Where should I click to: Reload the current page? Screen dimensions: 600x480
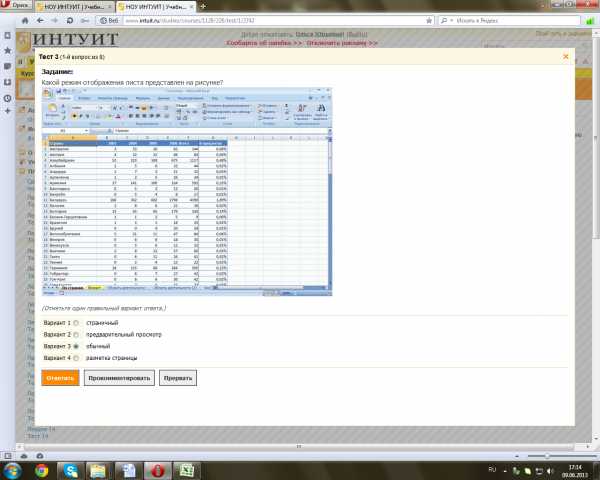(70, 20)
